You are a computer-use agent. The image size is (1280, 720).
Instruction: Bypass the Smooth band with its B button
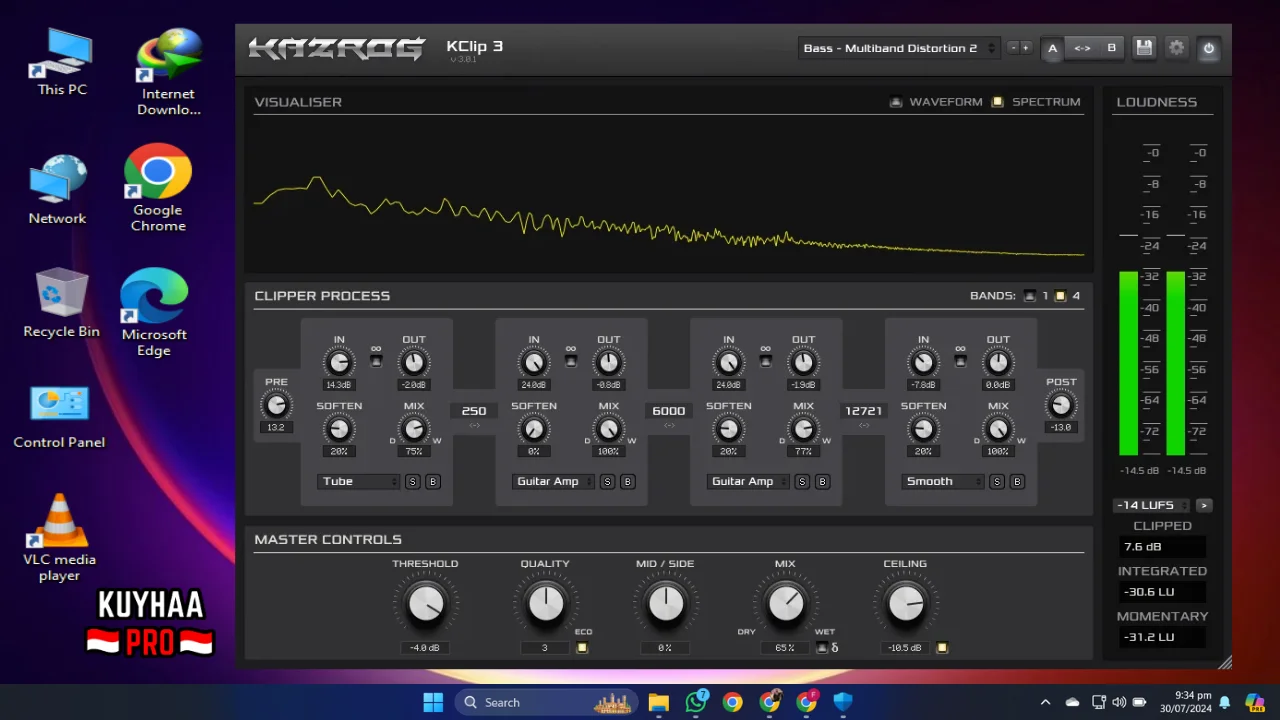(x=1017, y=482)
